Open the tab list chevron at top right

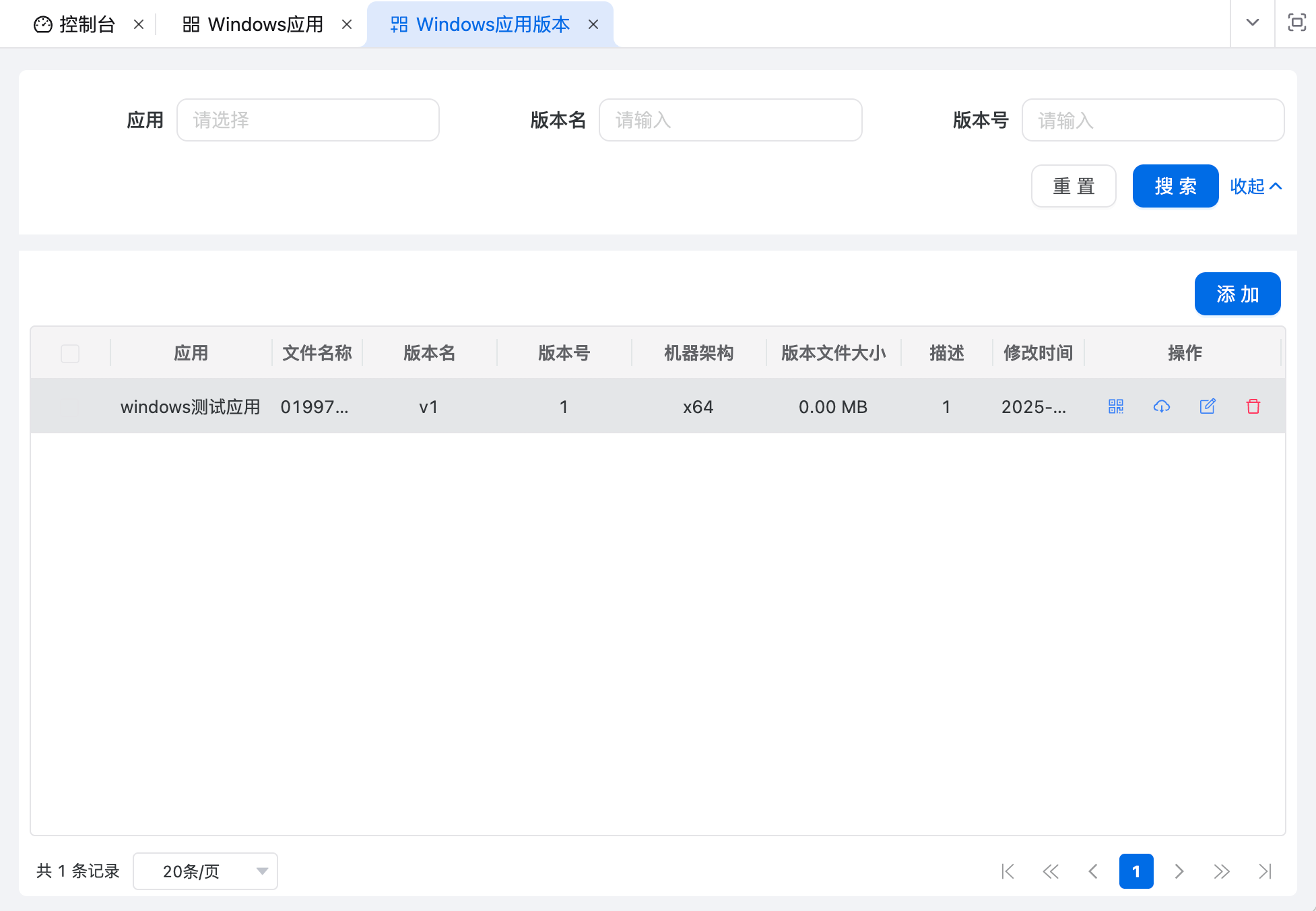click(1251, 23)
